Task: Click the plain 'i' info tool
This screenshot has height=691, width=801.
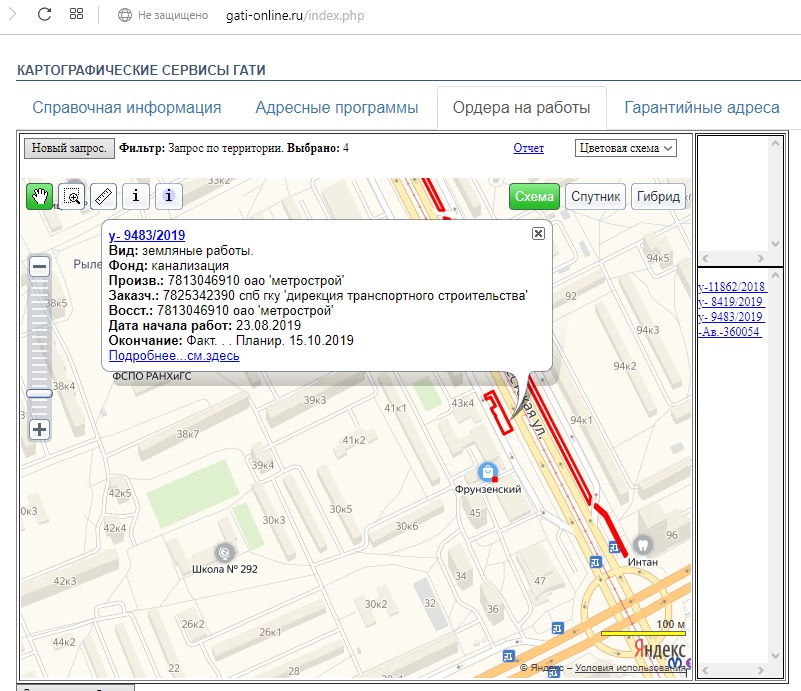Action: [136, 196]
